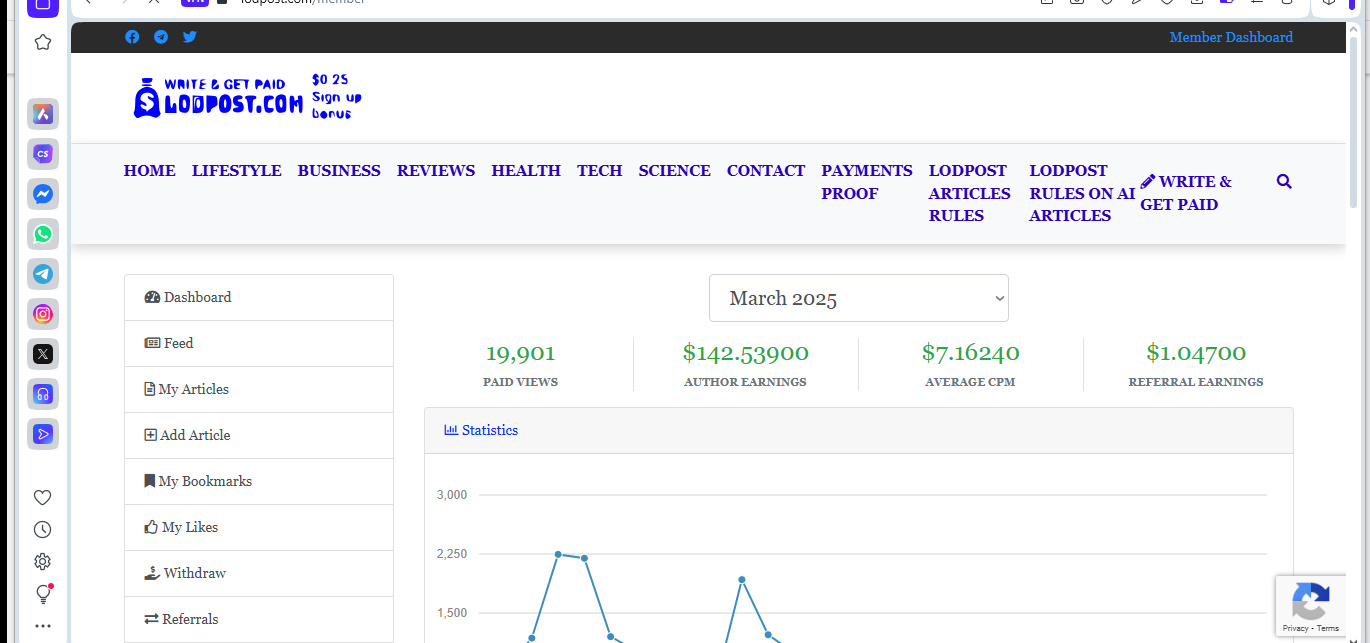Click the Lodpost.com logo
The image size is (1370, 643).
(247, 98)
